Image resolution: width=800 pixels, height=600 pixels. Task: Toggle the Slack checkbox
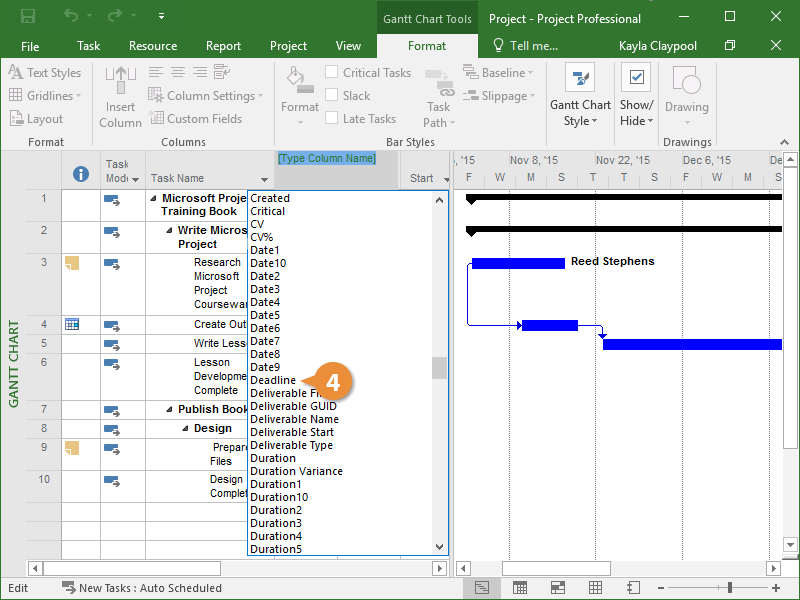coord(332,96)
